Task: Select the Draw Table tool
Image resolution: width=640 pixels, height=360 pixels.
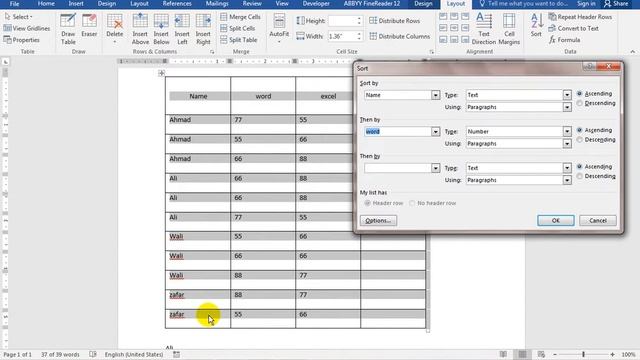Action: click(x=68, y=29)
